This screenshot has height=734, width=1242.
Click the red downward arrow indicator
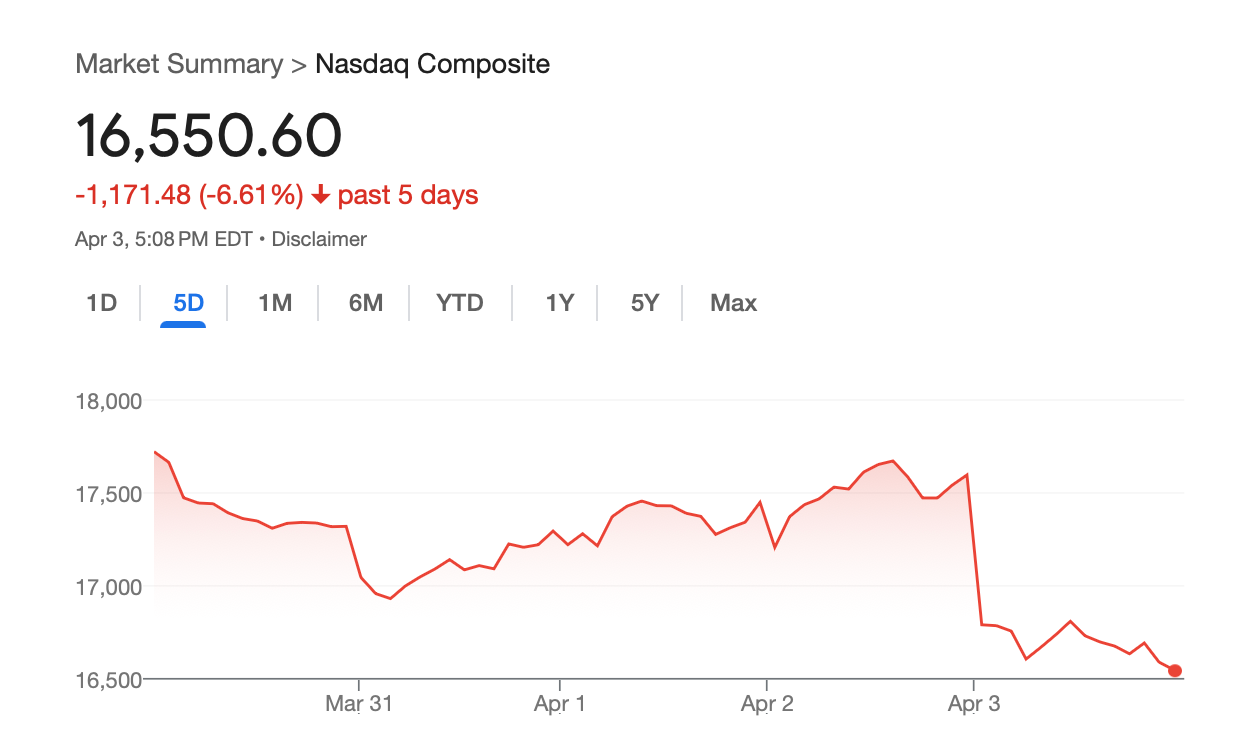coord(318,195)
